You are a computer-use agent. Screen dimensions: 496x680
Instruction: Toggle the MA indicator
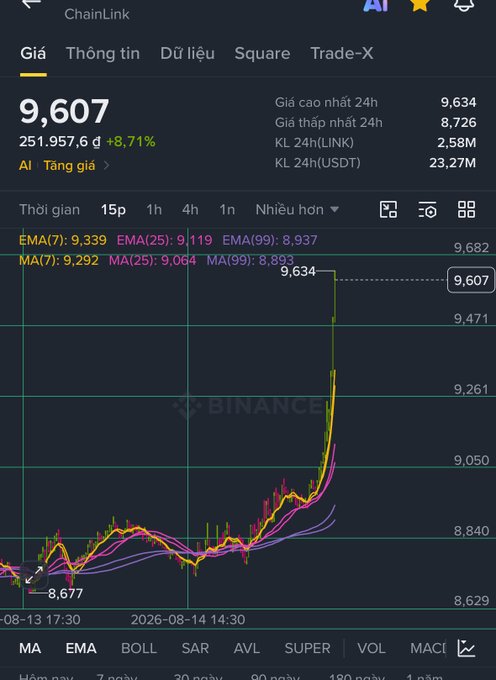pyautogui.click(x=30, y=648)
